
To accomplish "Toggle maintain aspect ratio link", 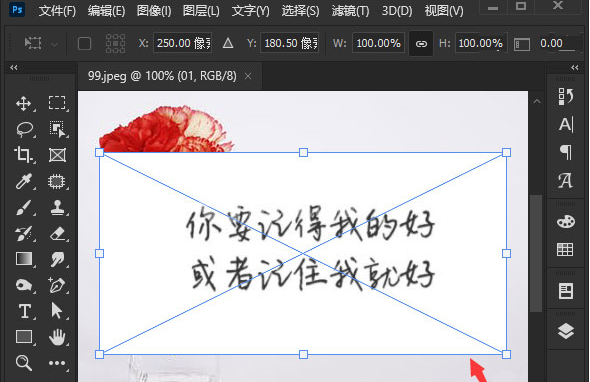I will [x=421, y=44].
